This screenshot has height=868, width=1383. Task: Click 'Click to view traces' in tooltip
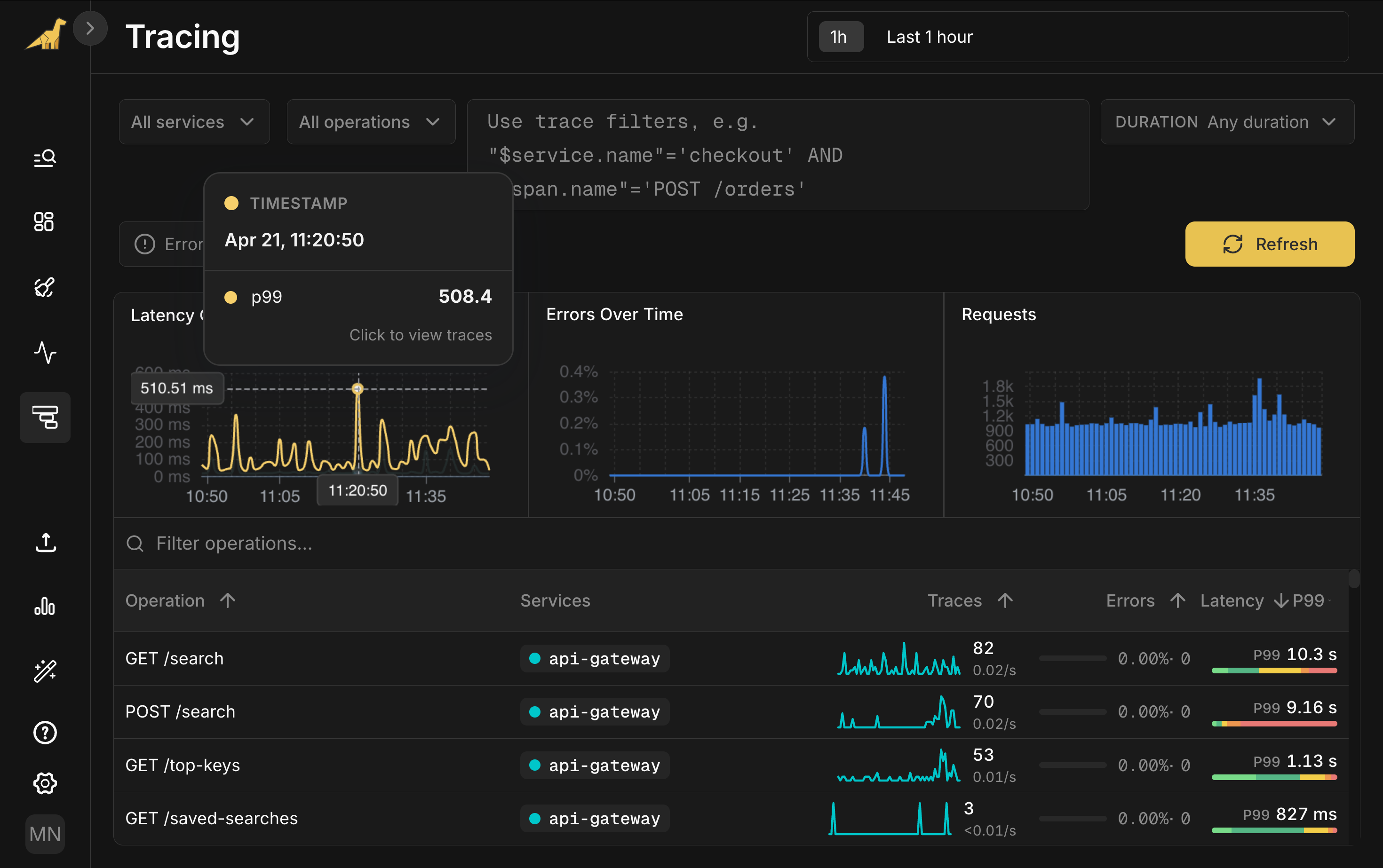[x=421, y=335]
